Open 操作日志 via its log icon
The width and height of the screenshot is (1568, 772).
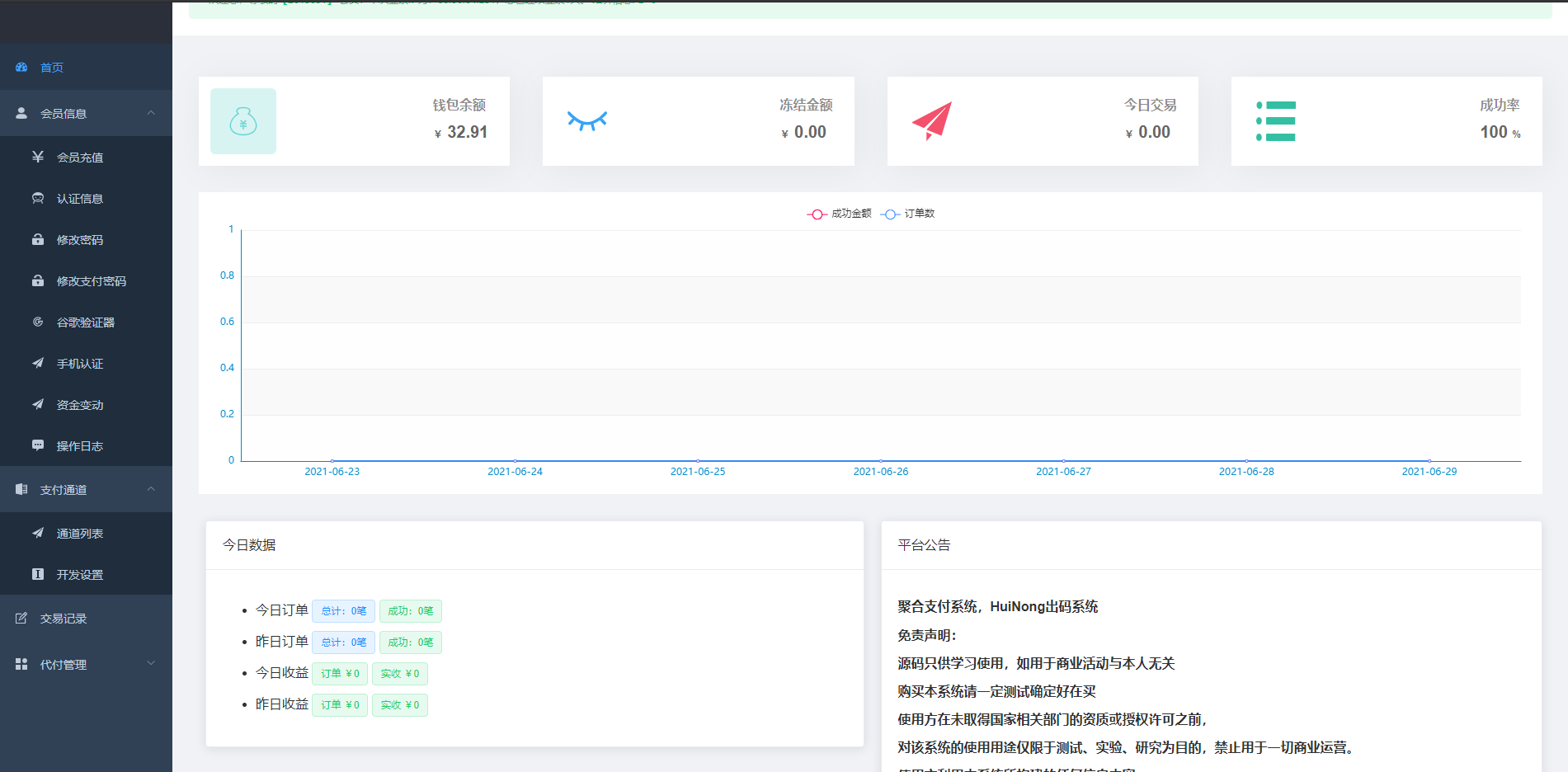pos(38,445)
